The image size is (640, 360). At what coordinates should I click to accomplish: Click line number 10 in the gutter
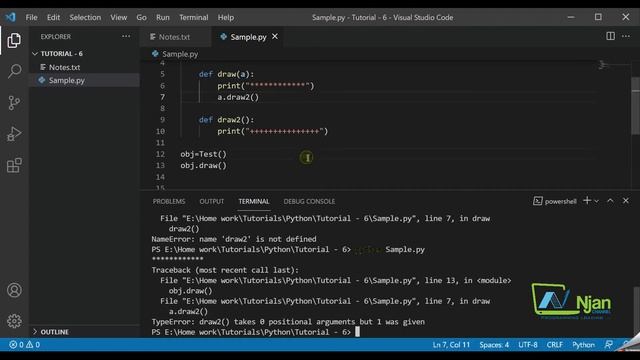160,131
